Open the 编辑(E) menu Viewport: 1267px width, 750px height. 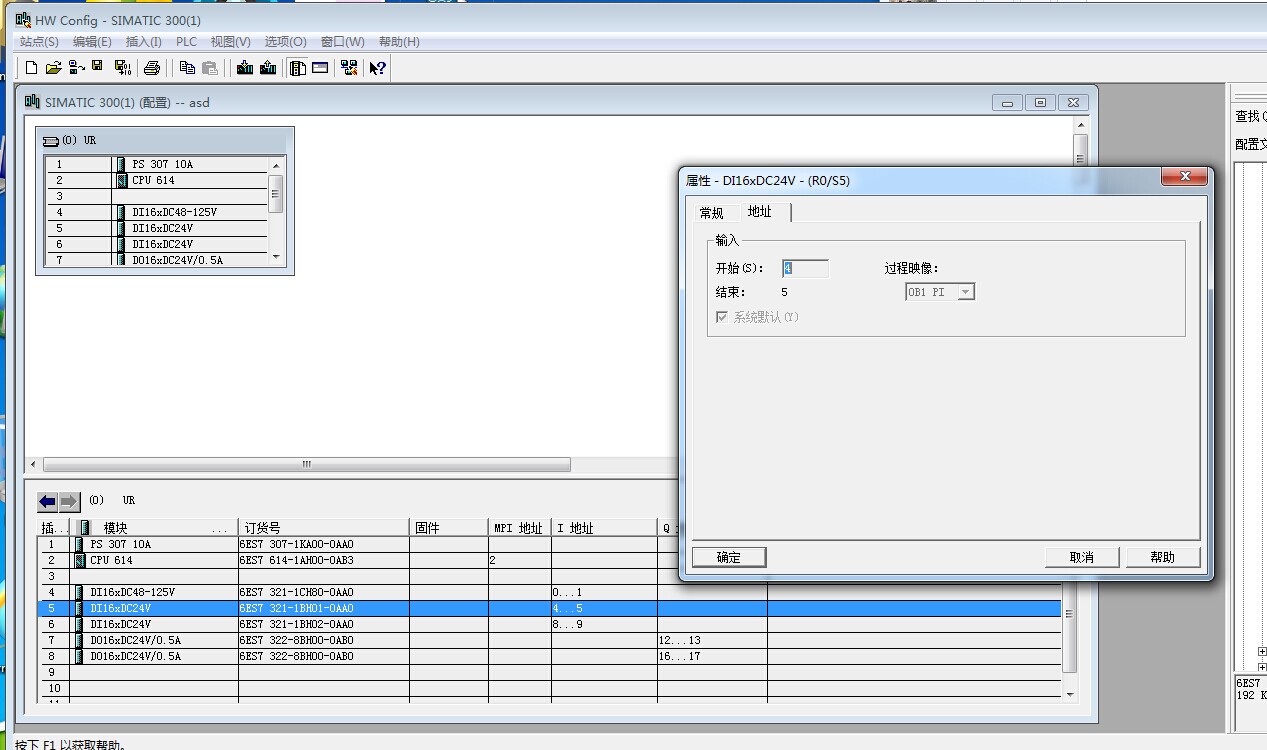pyautogui.click(x=92, y=42)
